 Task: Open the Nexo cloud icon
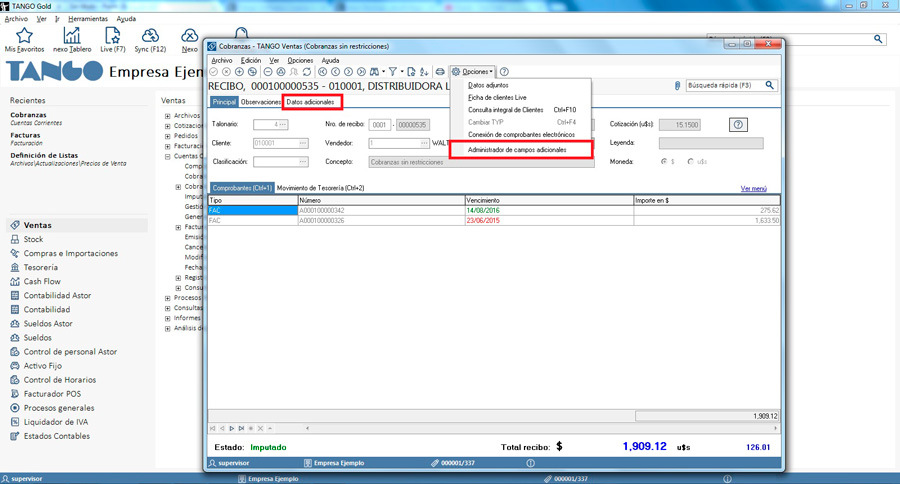pyautogui.click(x=189, y=36)
